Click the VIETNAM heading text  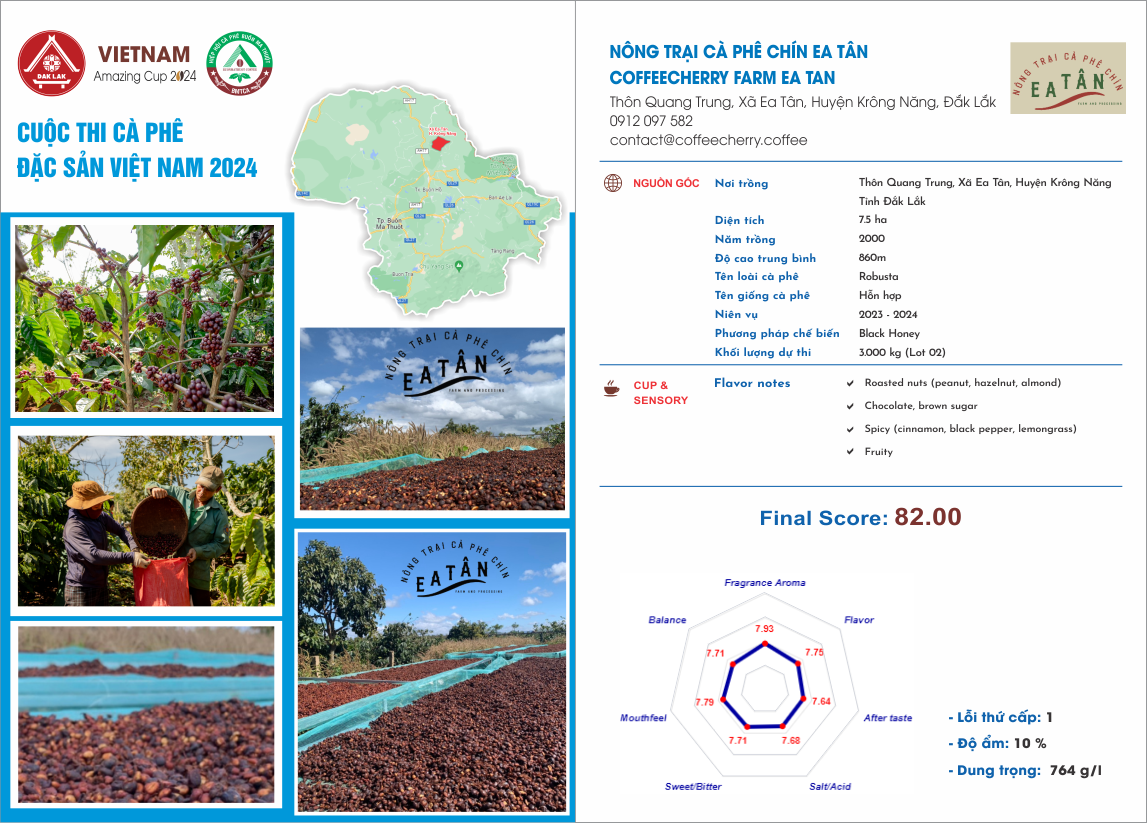(144, 55)
